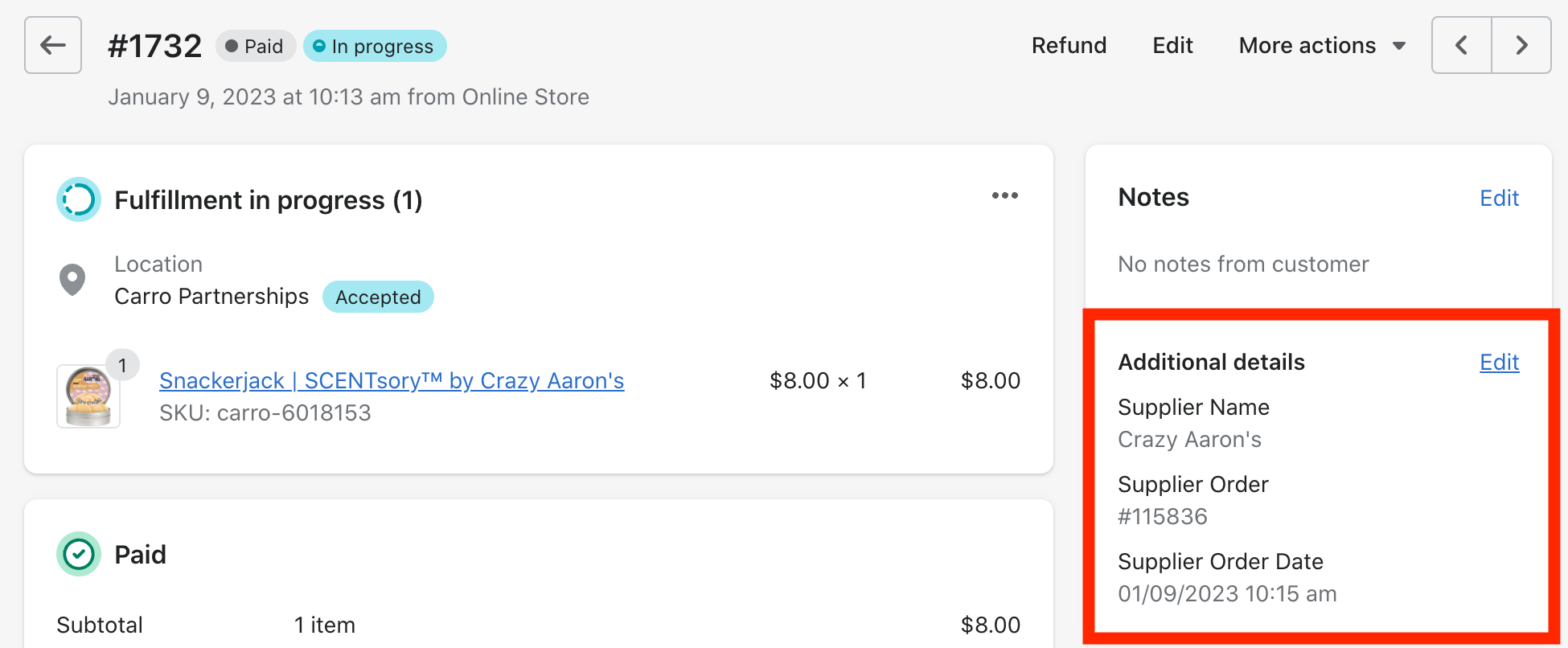Click the item quantity badge on thumbnail
1568x648 pixels.
pyautogui.click(x=122, y=366)
